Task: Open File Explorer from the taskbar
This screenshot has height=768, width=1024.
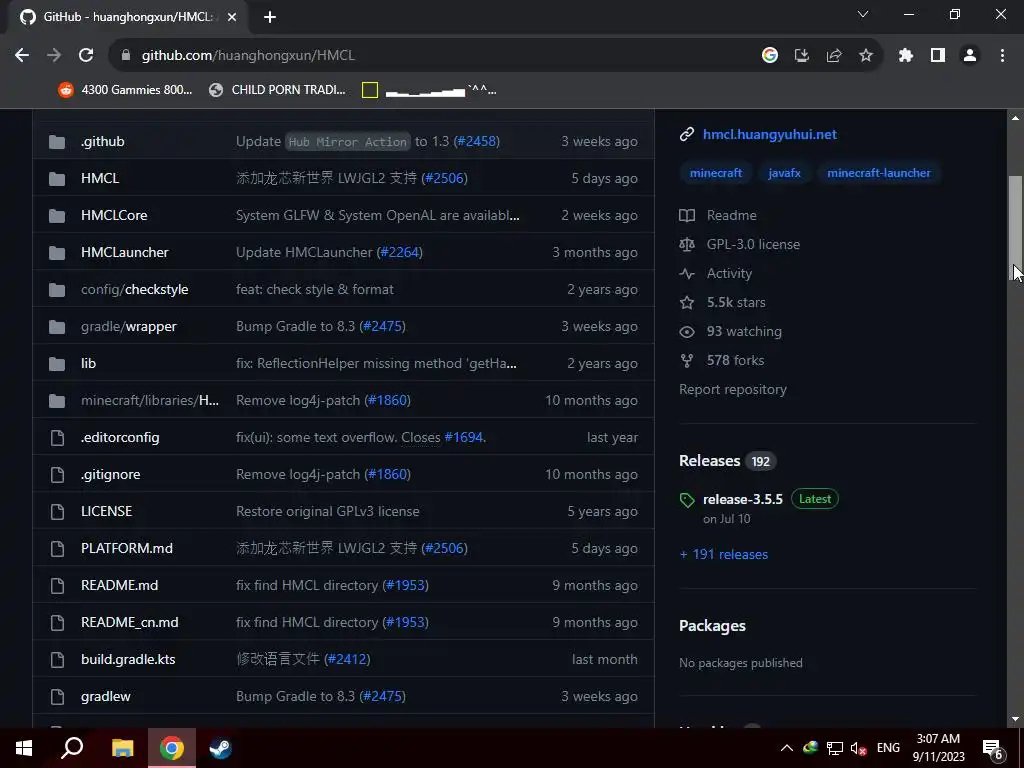Action: [x=122, y=748]
